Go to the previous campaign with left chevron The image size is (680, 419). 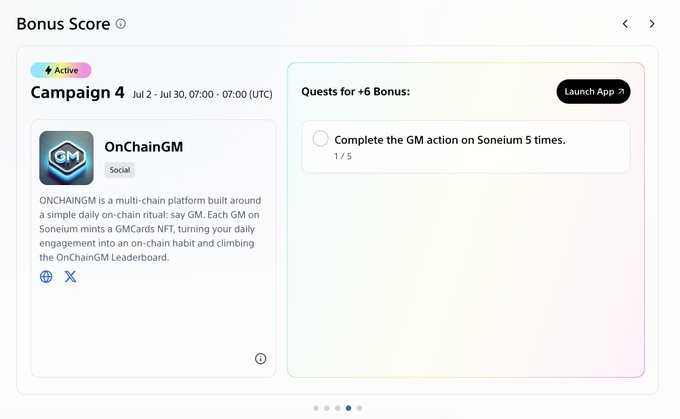pyautogui.click(x=625, y=24)
